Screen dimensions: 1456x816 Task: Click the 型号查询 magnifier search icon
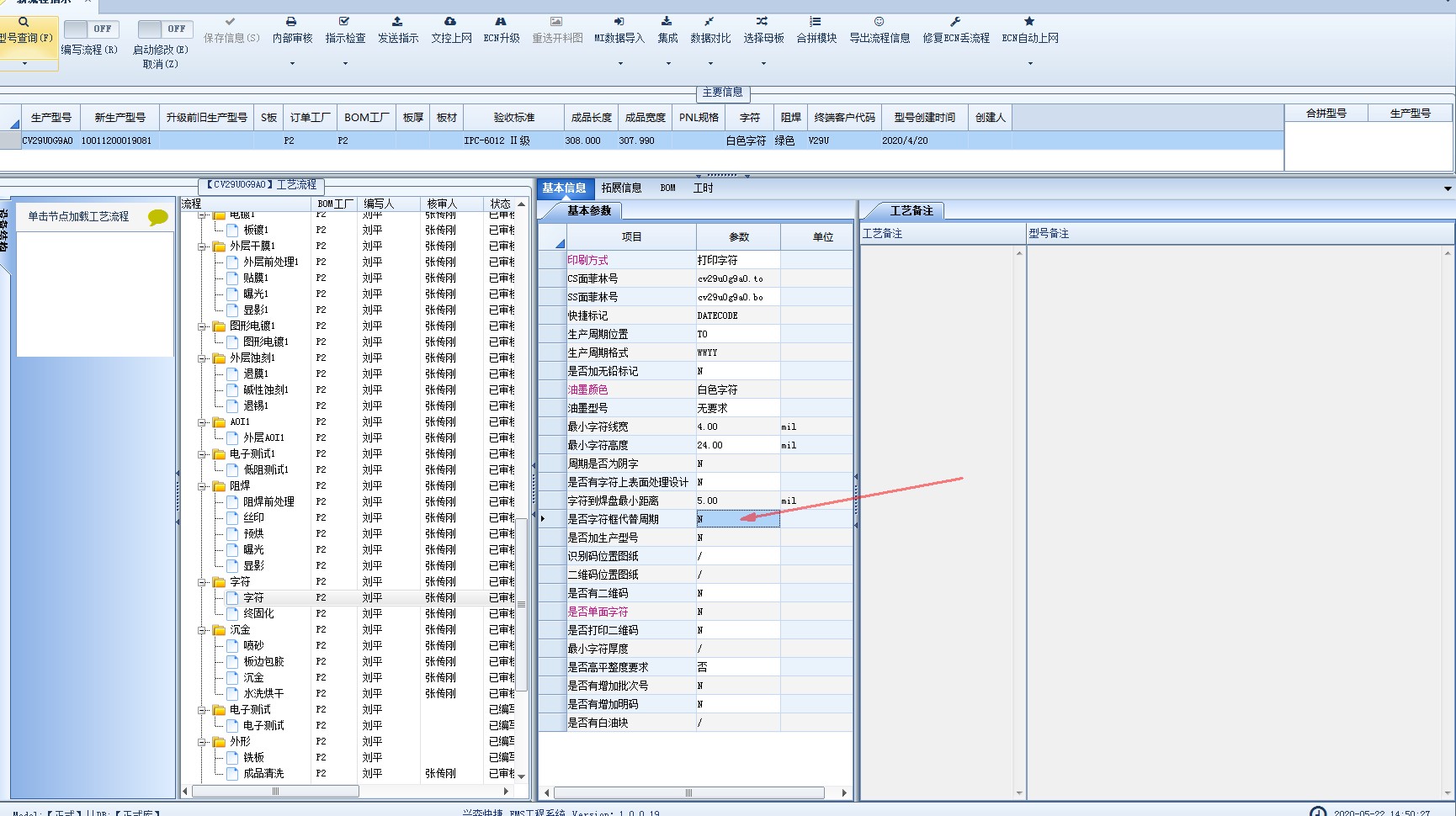click(24, 22)
